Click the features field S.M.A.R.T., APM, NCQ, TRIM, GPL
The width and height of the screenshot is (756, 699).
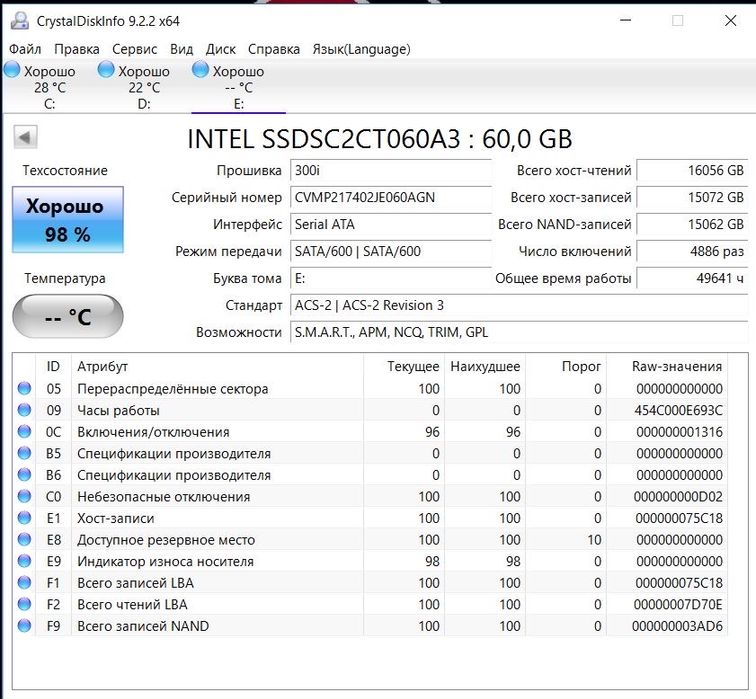[519, 333]
